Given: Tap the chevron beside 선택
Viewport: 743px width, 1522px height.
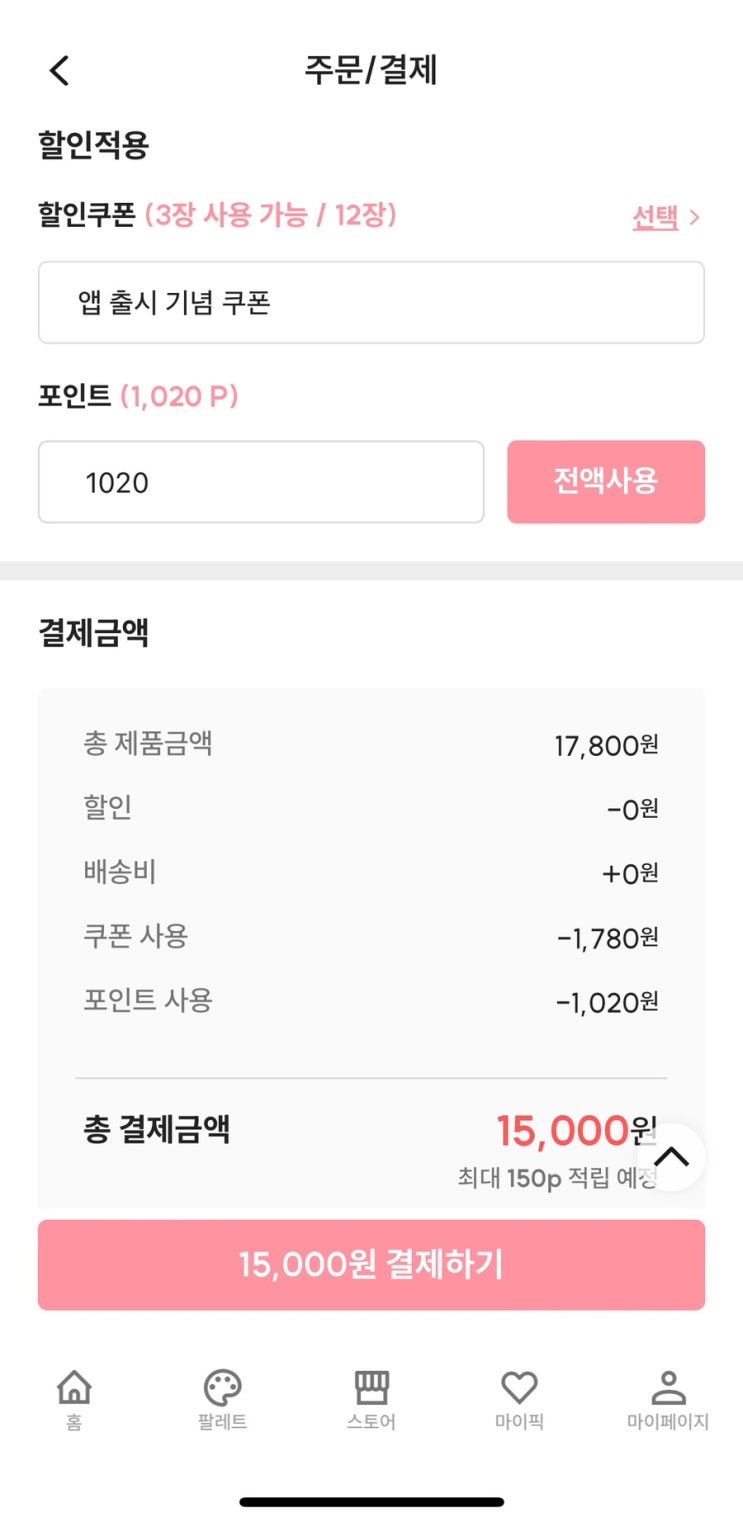Looking at the screenshot, I should pyautogui.click(x=695, y=218).
